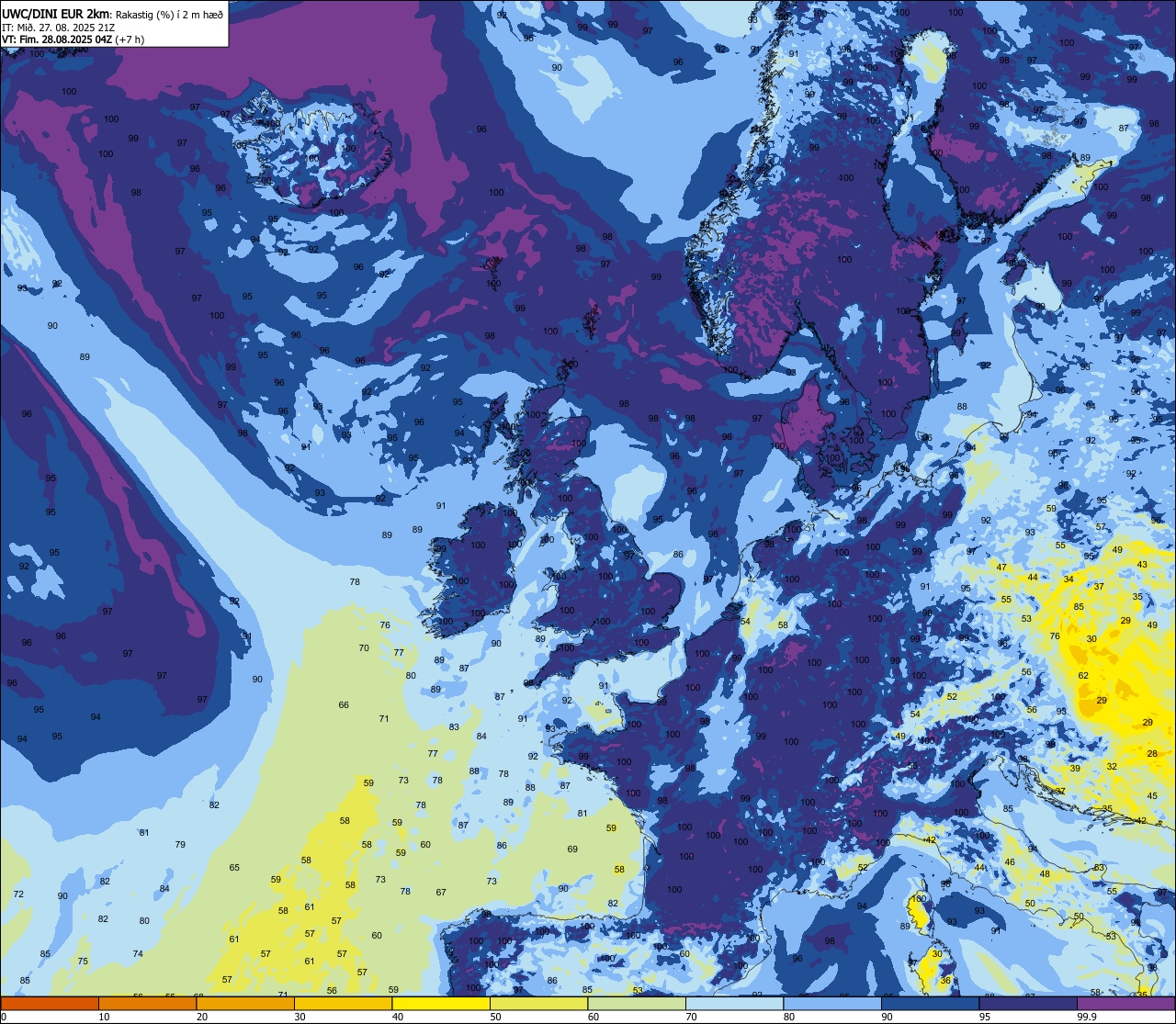Click the 95–99.9 dark navy legend swatch
1176x1024 pixels.
[x=1028, y=1003]
